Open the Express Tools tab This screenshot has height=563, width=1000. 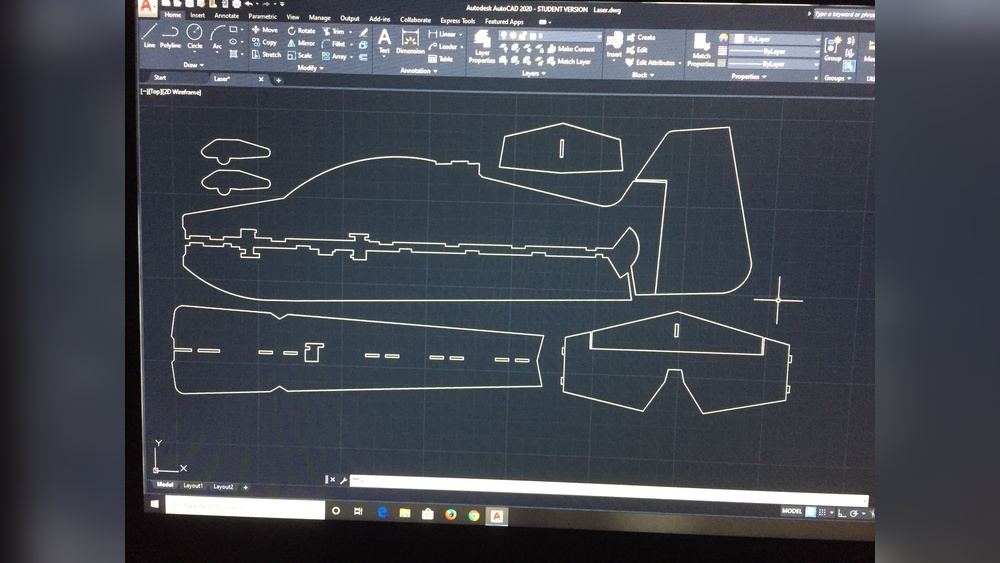click(x=458, y=20)
